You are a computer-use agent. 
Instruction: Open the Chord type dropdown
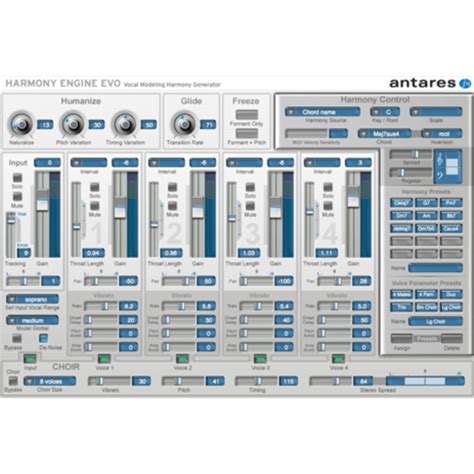384,134
